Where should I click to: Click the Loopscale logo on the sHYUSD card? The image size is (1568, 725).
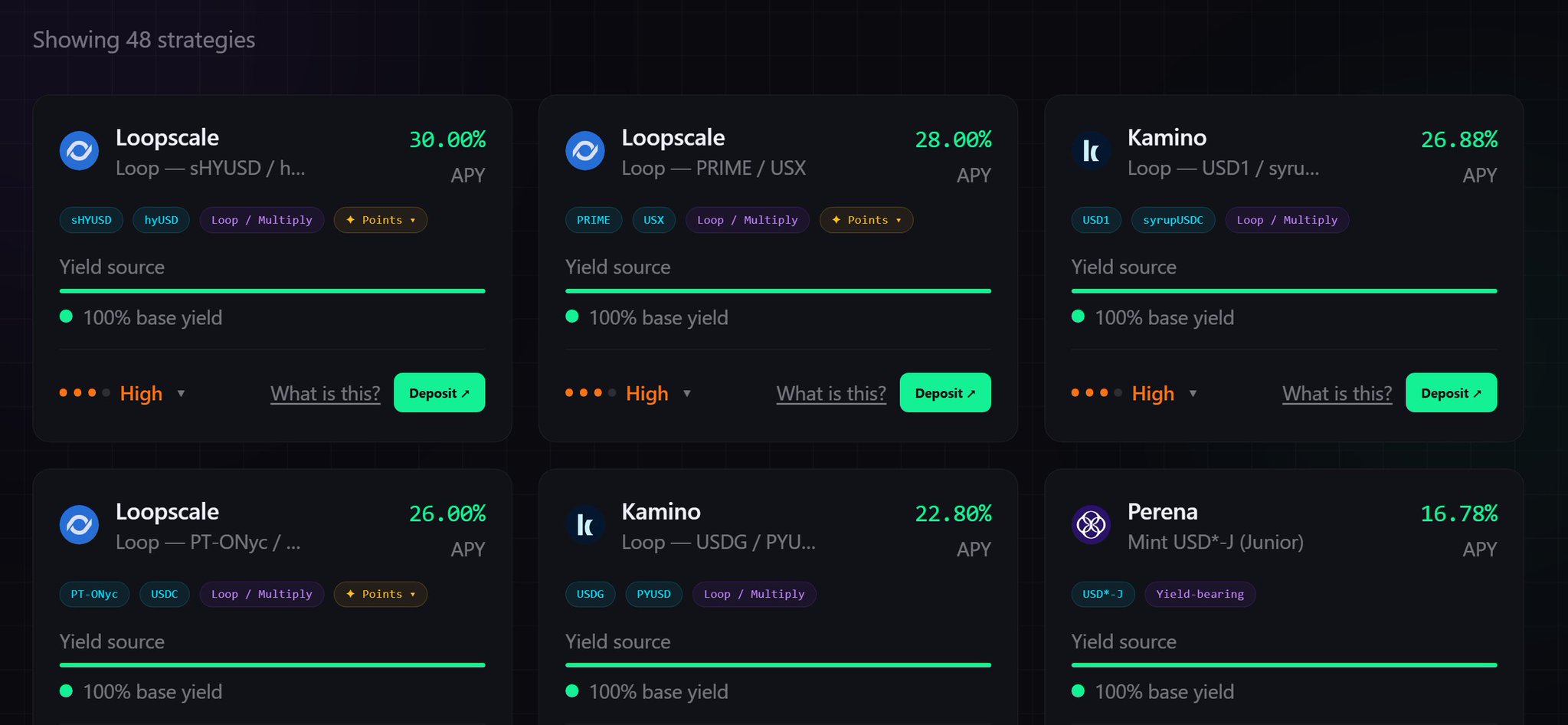[x=79, y=151]
